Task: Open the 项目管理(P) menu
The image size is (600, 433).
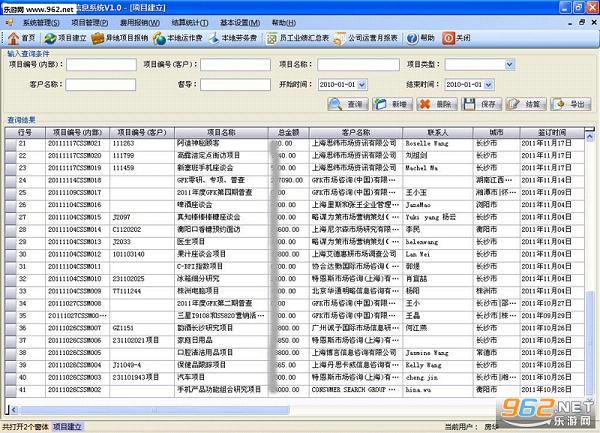Action: 90,23
